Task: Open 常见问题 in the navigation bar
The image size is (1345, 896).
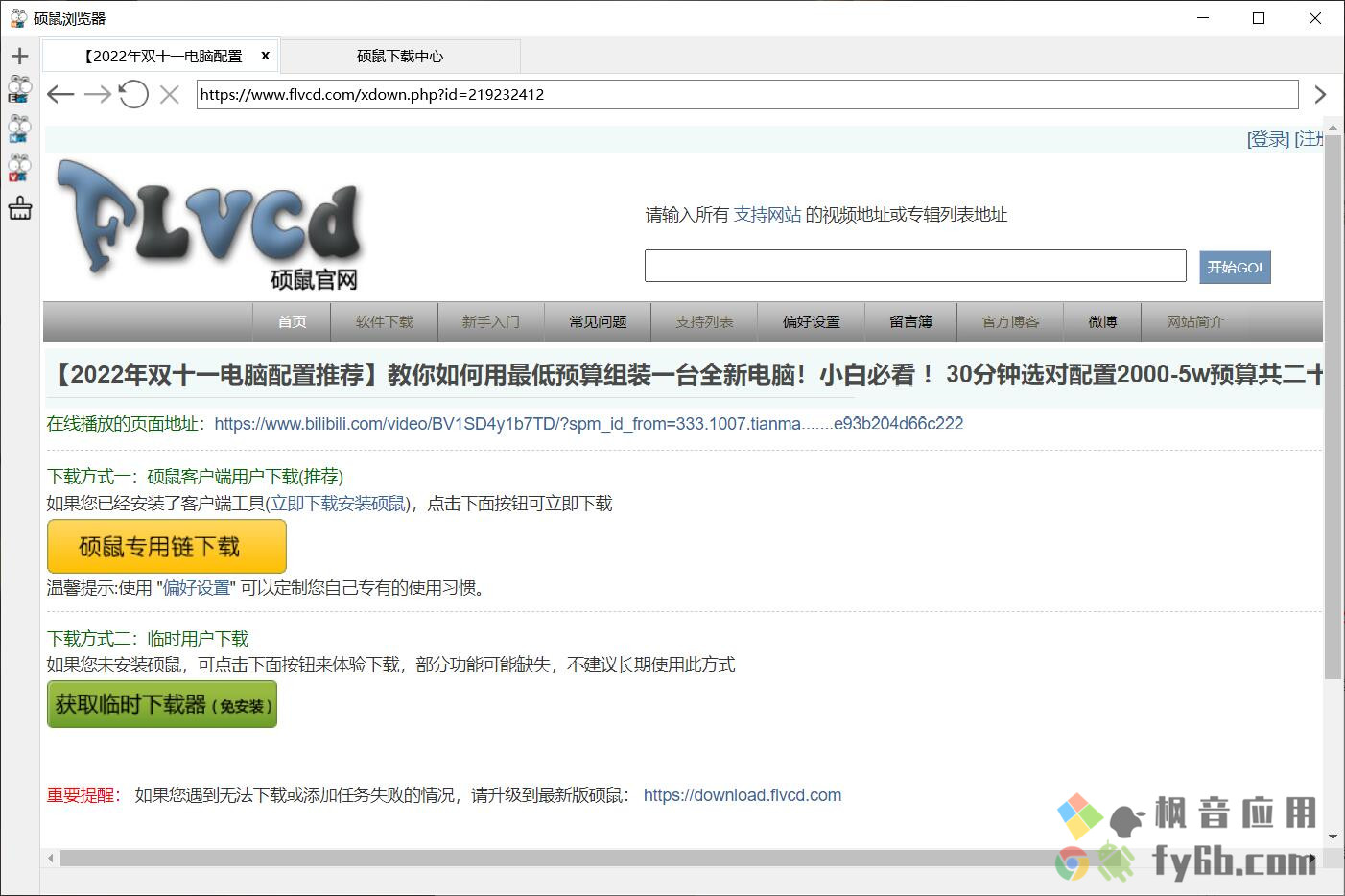Action: coord(598,321)
